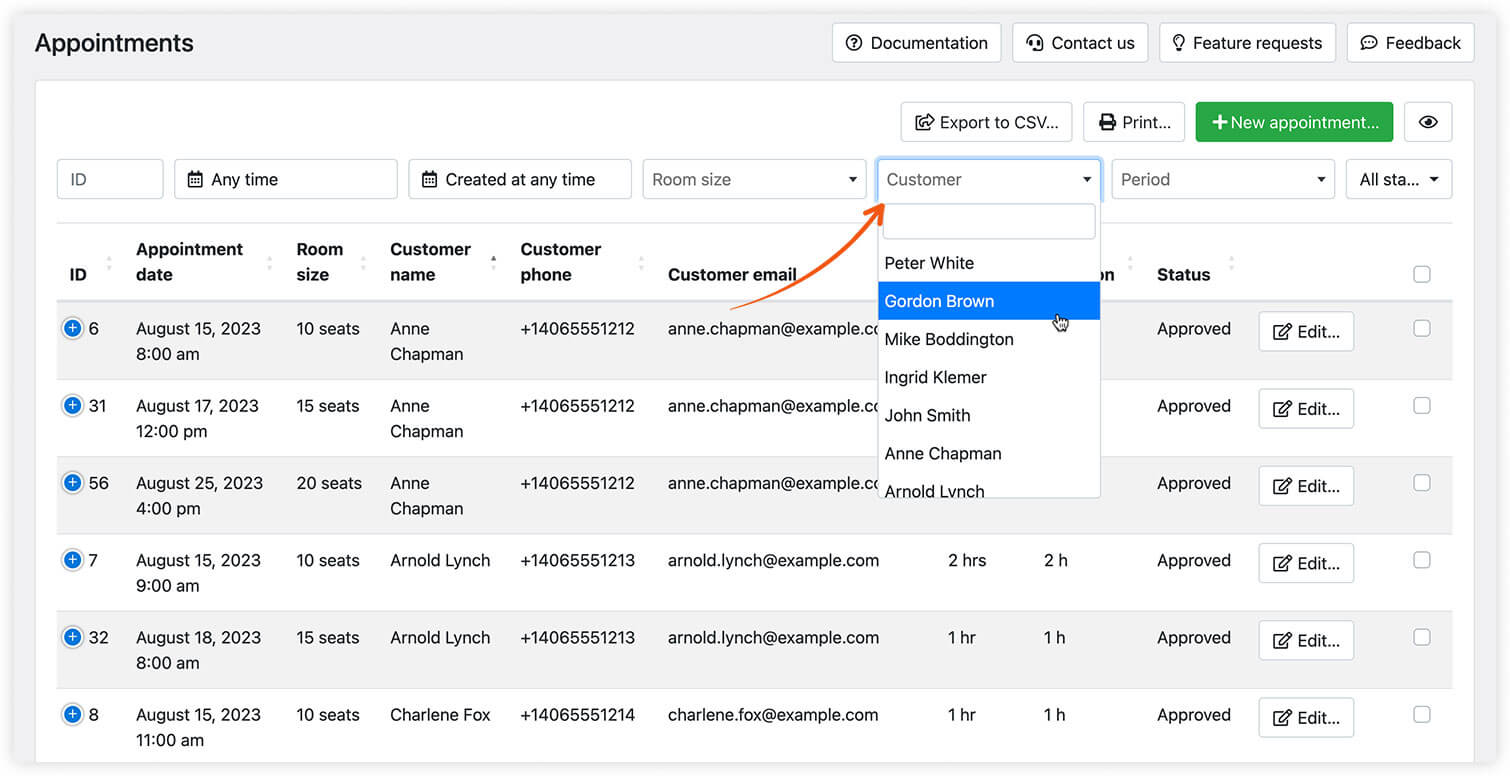Select checkbox for appointment ID 32 row
Viewport: 1510px width, 776px height.
[1422, 637]
